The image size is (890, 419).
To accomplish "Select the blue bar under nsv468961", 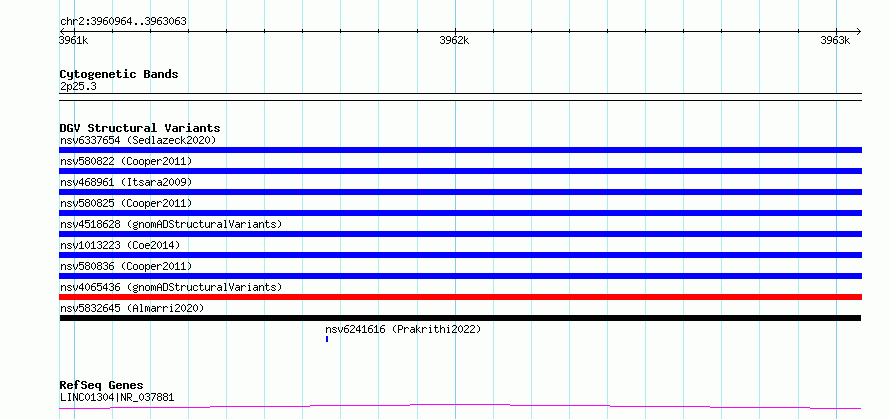I will (x=460, y=192).
